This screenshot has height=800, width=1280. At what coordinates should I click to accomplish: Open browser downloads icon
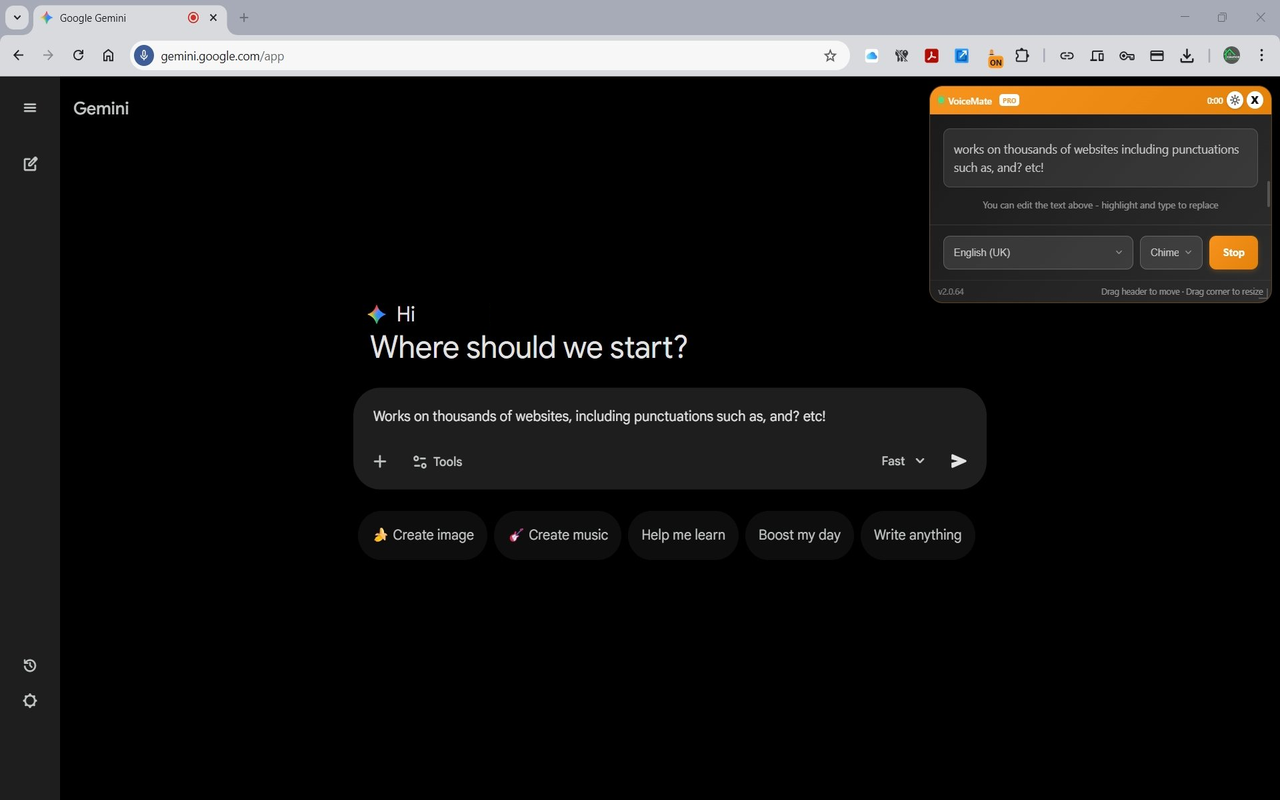(1187, 56)
